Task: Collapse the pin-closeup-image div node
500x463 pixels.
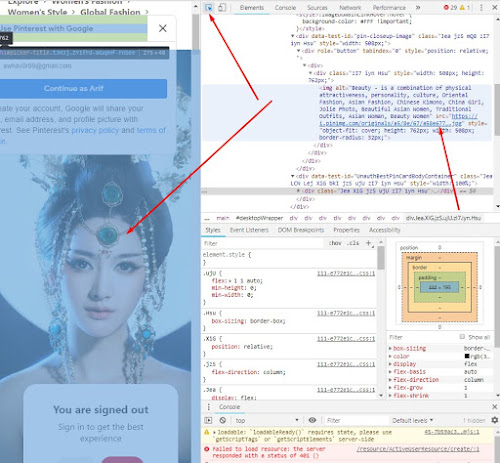Action: click(x=293, y=36)
